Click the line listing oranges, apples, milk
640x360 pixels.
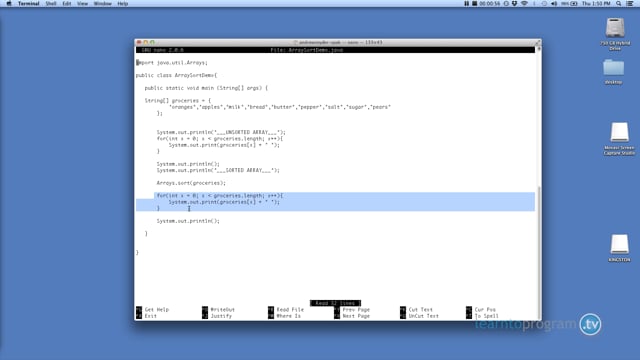pos(280,107)
